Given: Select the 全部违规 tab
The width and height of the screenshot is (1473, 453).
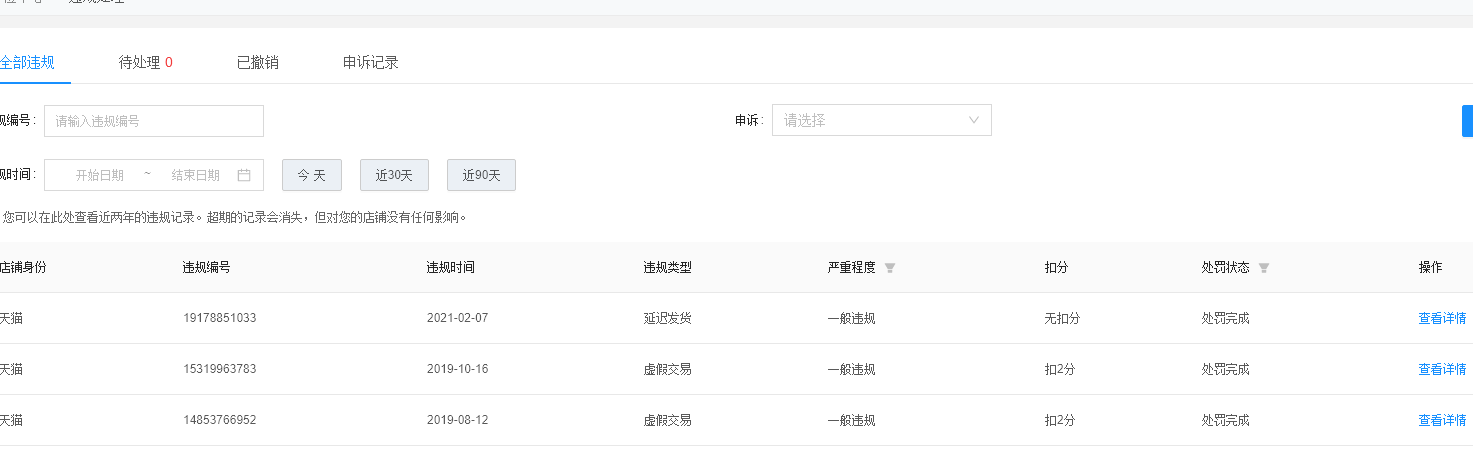Looking at the screenshot, I should [x=27, y=62].
